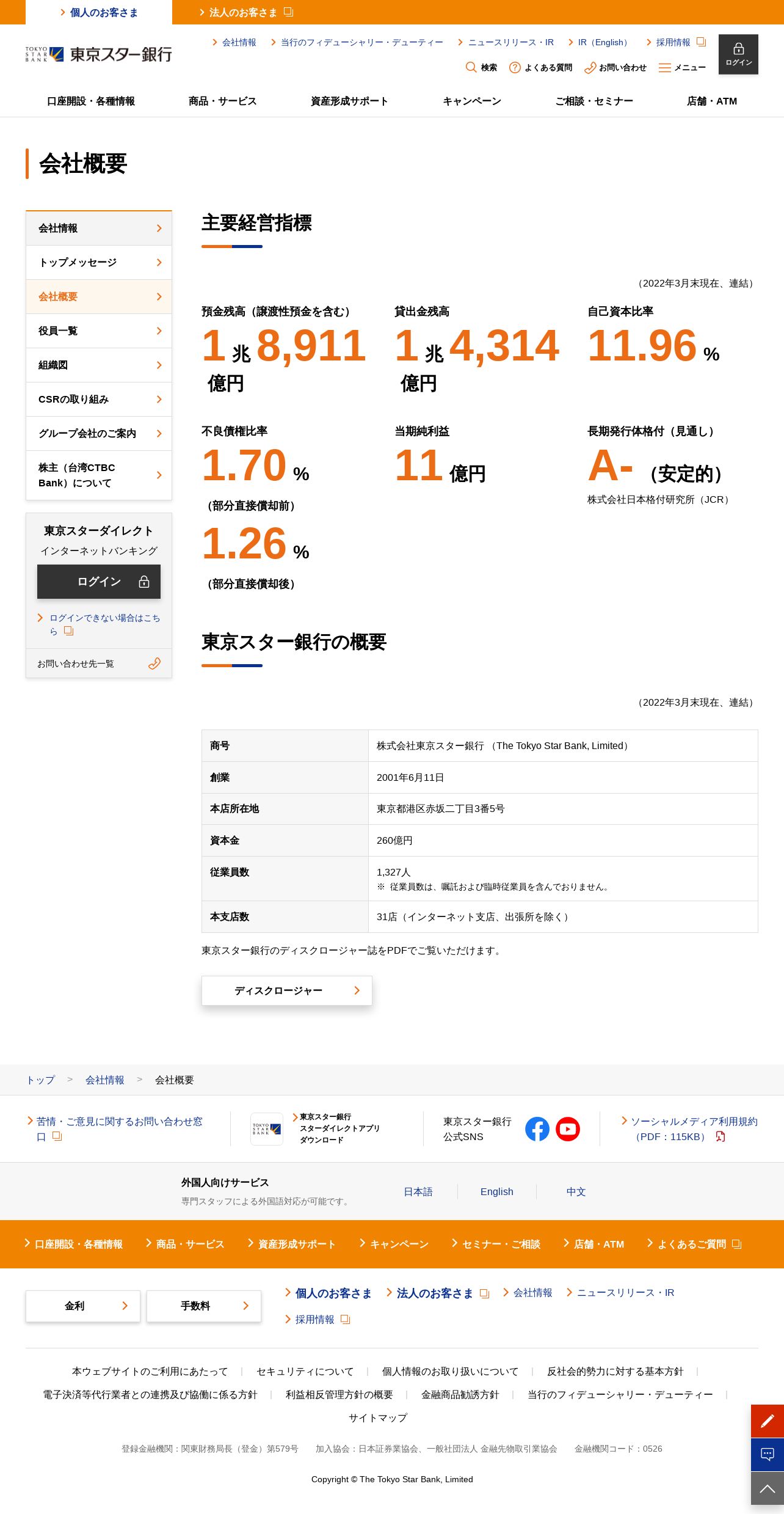Open 資産形成サポート main menu

pos(349,101)
